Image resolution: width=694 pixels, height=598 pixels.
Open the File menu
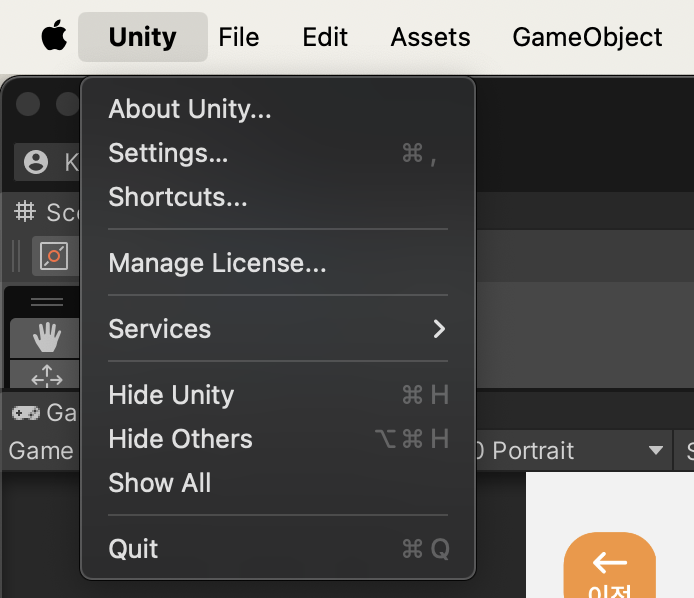tap(239, 37)
